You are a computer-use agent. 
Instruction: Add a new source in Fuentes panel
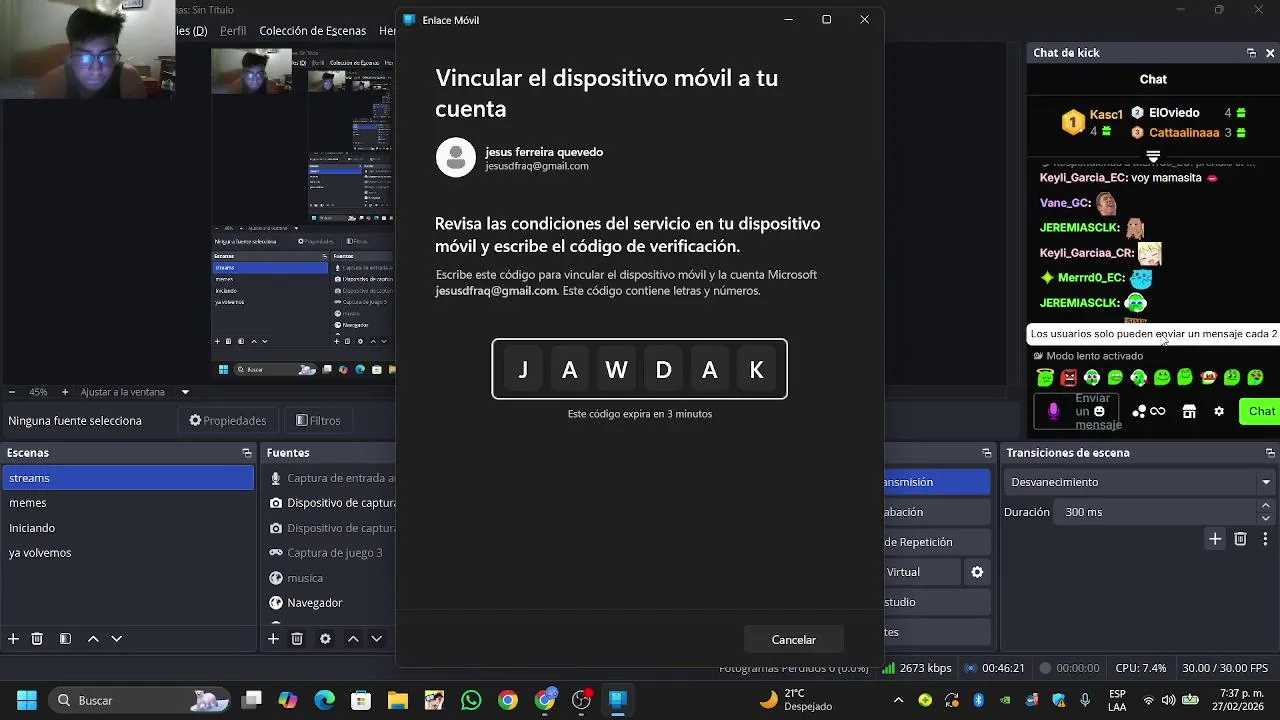[273, 639]
